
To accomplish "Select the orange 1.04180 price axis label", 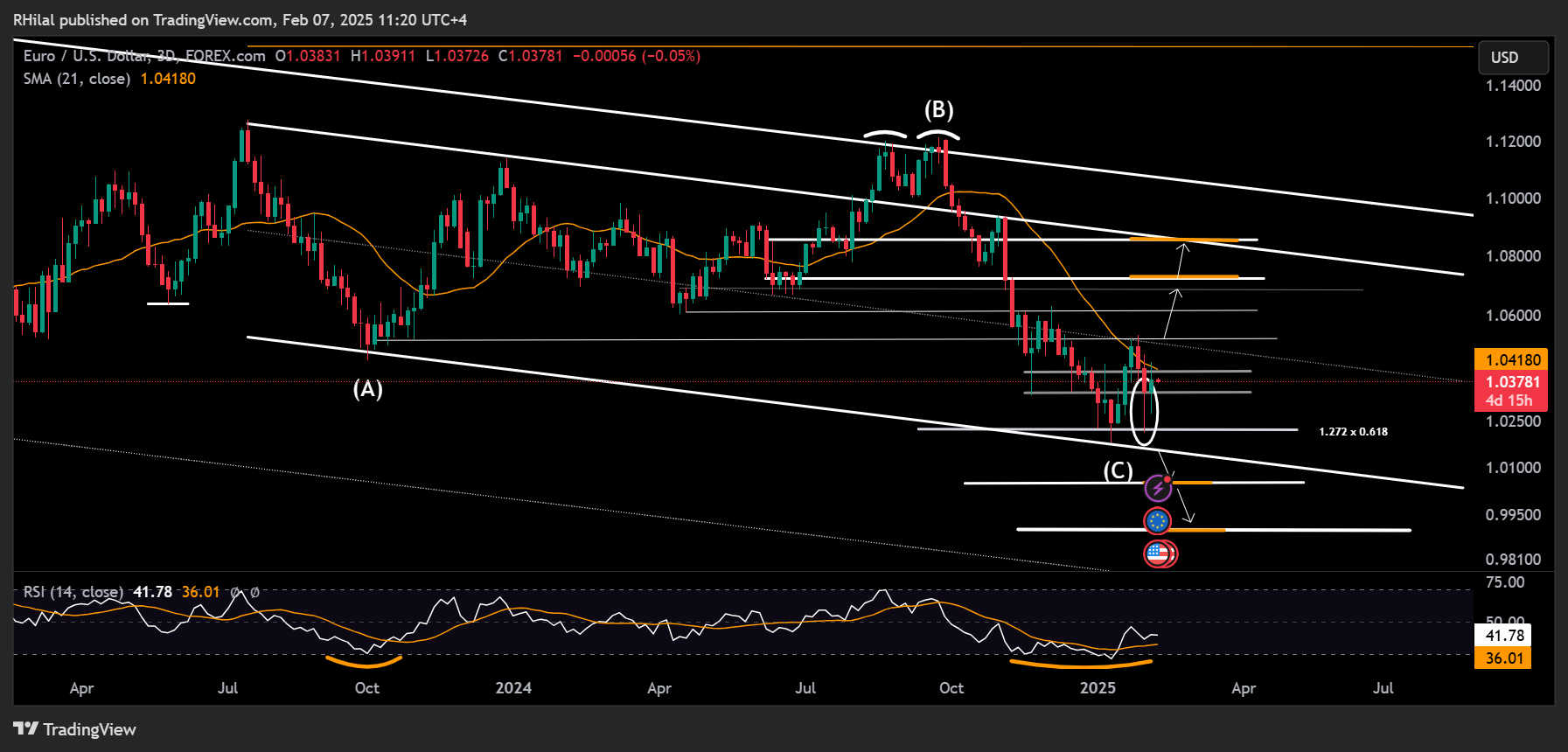I will (x=1511, y=359).
